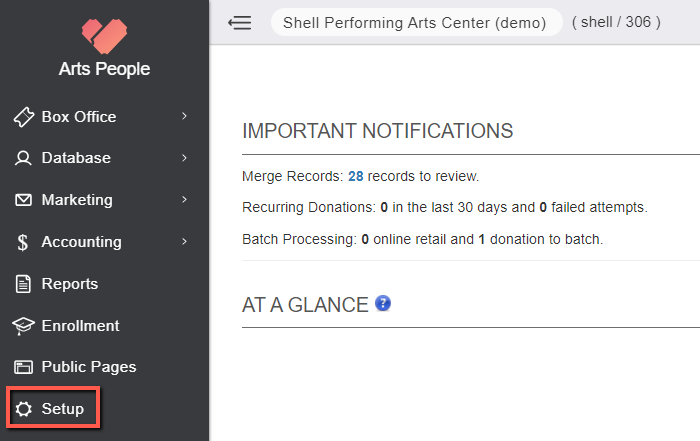Click the Reports document icon
This screenshot has width=700, height=441.
[23, 284]
